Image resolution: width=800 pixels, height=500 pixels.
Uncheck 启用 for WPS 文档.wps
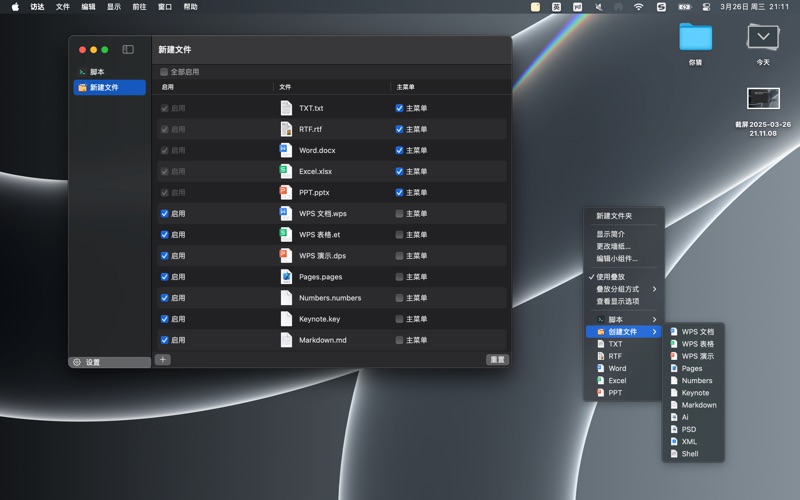[x=165, y=213]
